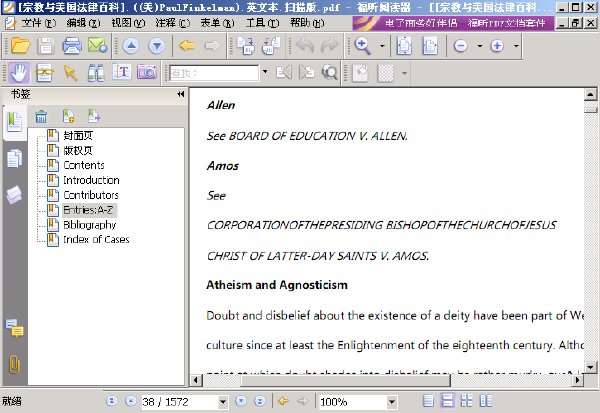Select the Text selection tool
Viewport: 600px width, 413px height.
122,72
